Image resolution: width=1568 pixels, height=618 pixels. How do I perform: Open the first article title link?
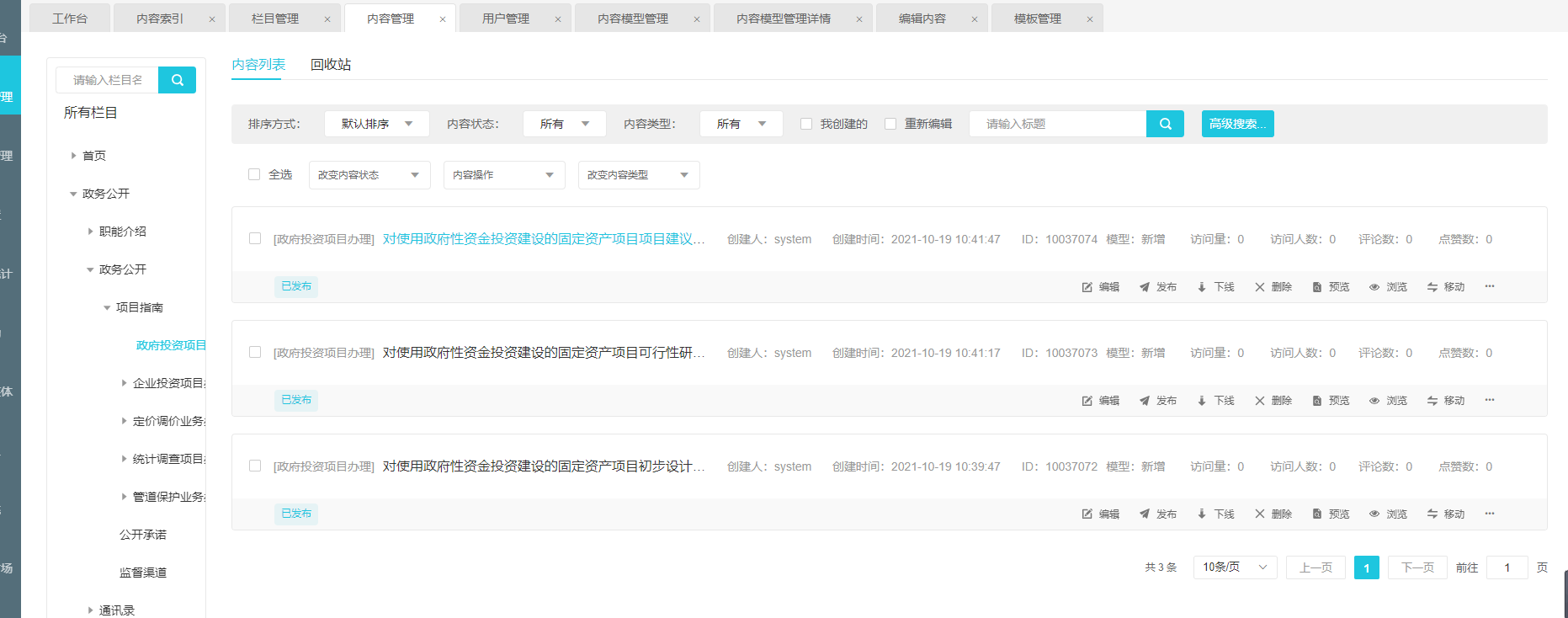543,239
